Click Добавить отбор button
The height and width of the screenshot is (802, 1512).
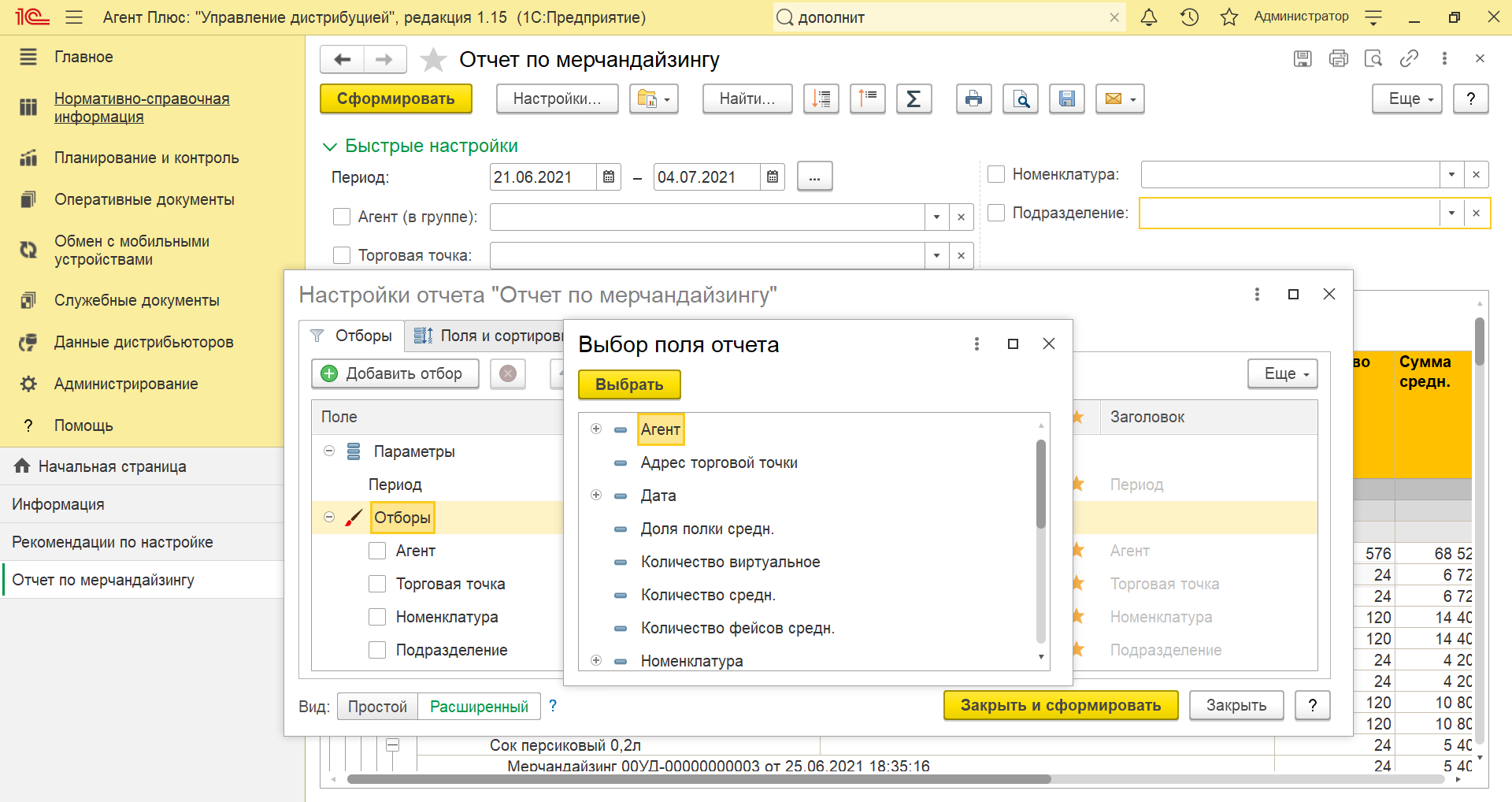click(395, 373)
